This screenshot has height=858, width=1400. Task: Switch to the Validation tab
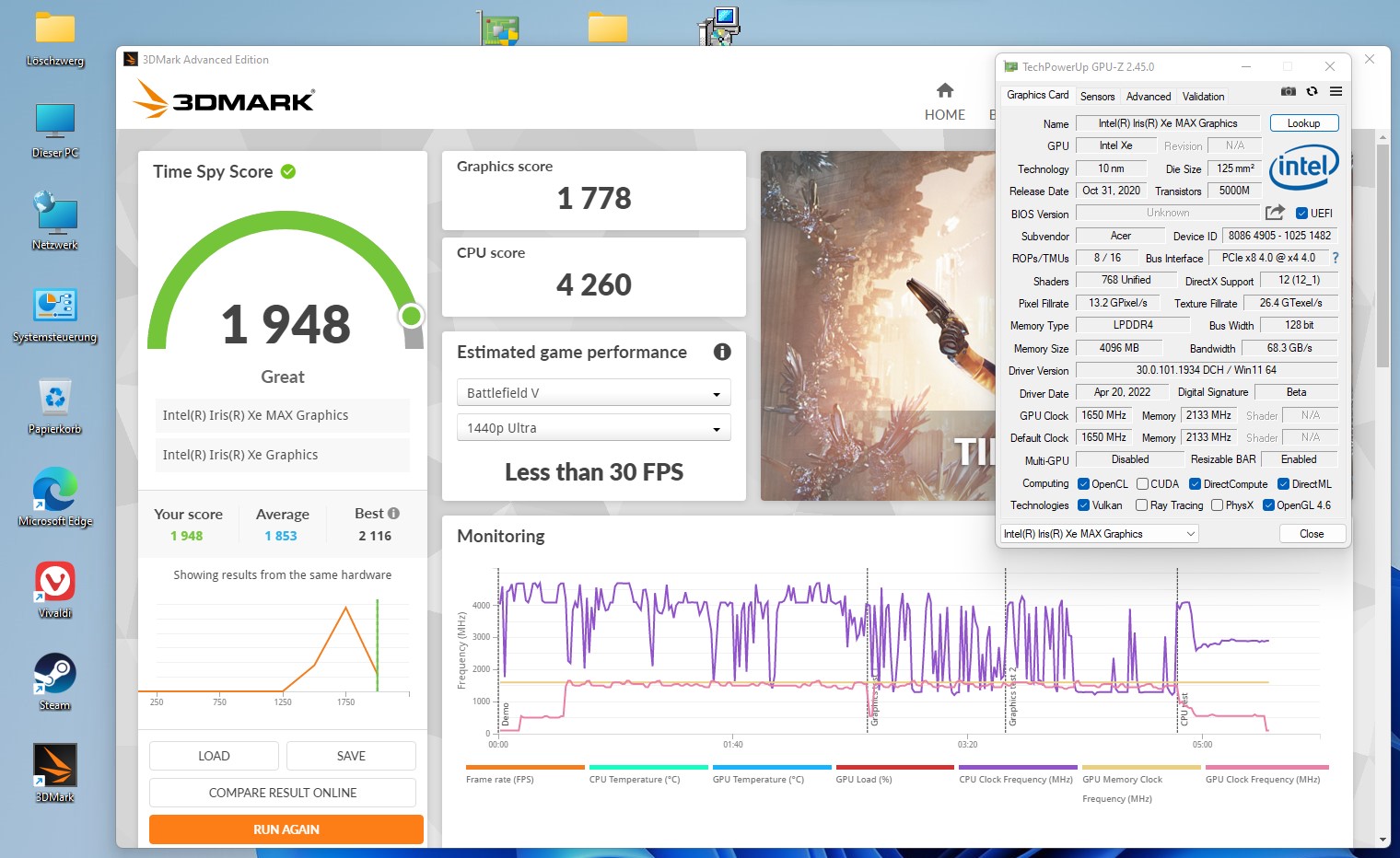[1203, 96]
